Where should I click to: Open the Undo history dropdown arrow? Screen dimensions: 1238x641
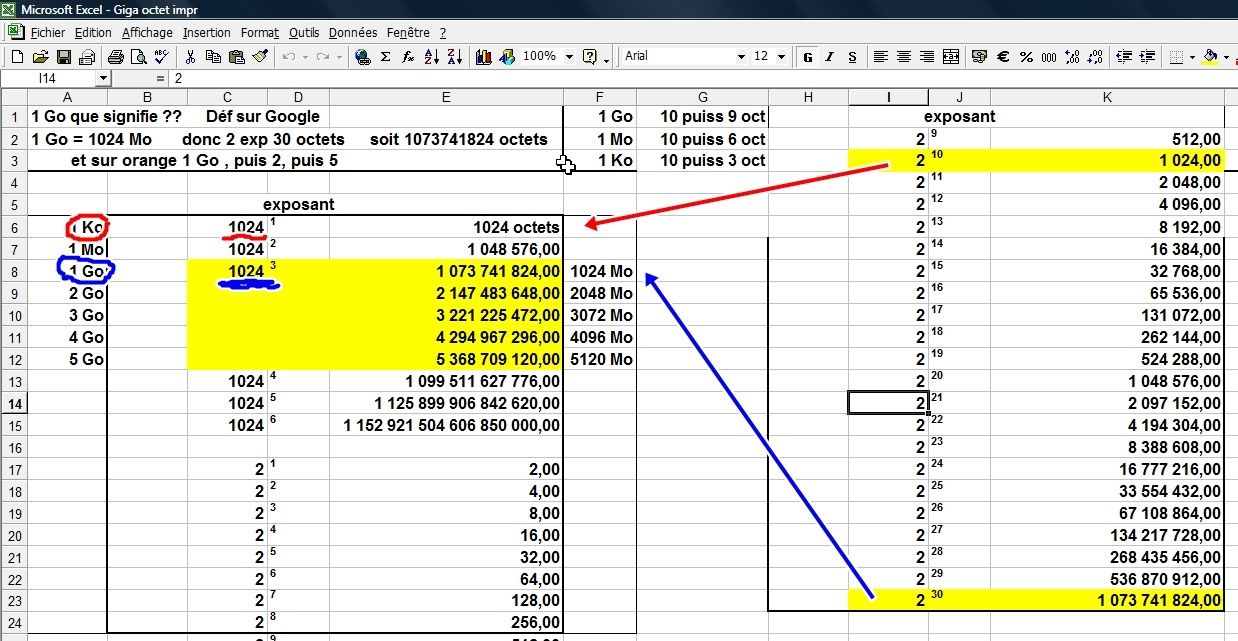[305, 57]
